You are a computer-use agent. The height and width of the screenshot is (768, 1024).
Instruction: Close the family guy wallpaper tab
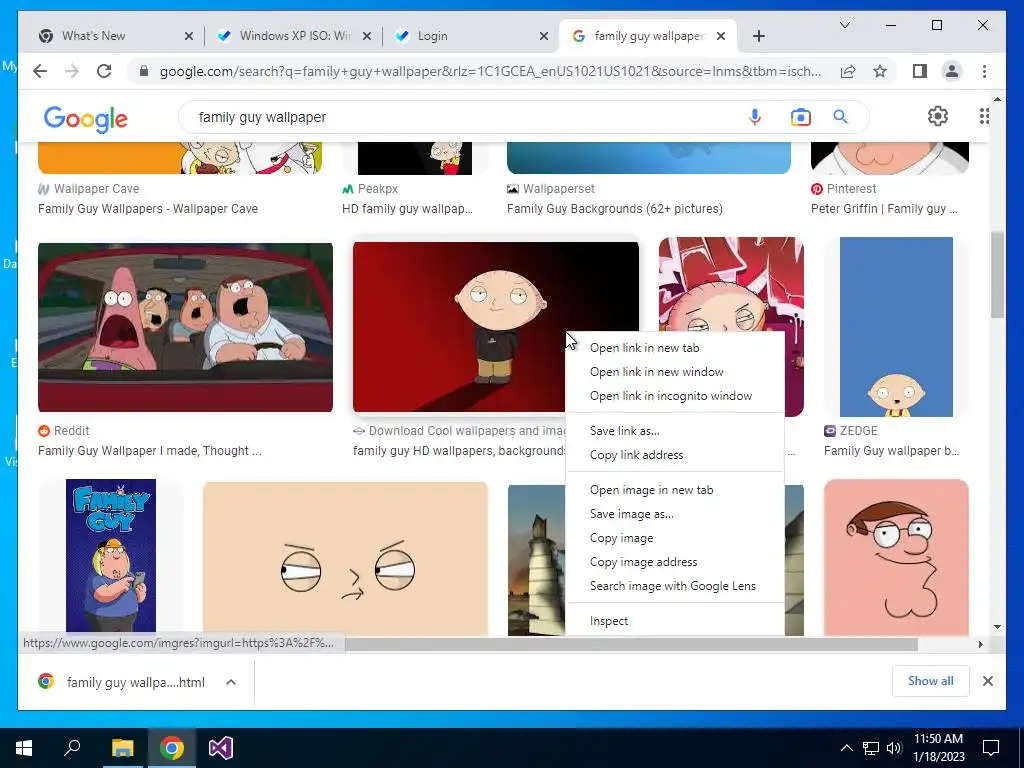click(721, 36)
